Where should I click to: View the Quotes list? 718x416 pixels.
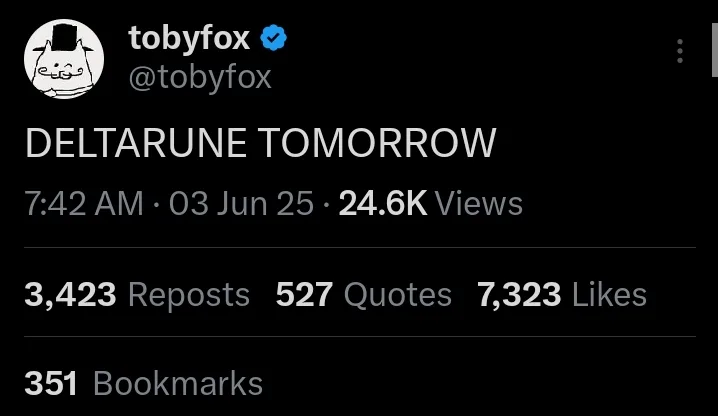coord(398,295)
